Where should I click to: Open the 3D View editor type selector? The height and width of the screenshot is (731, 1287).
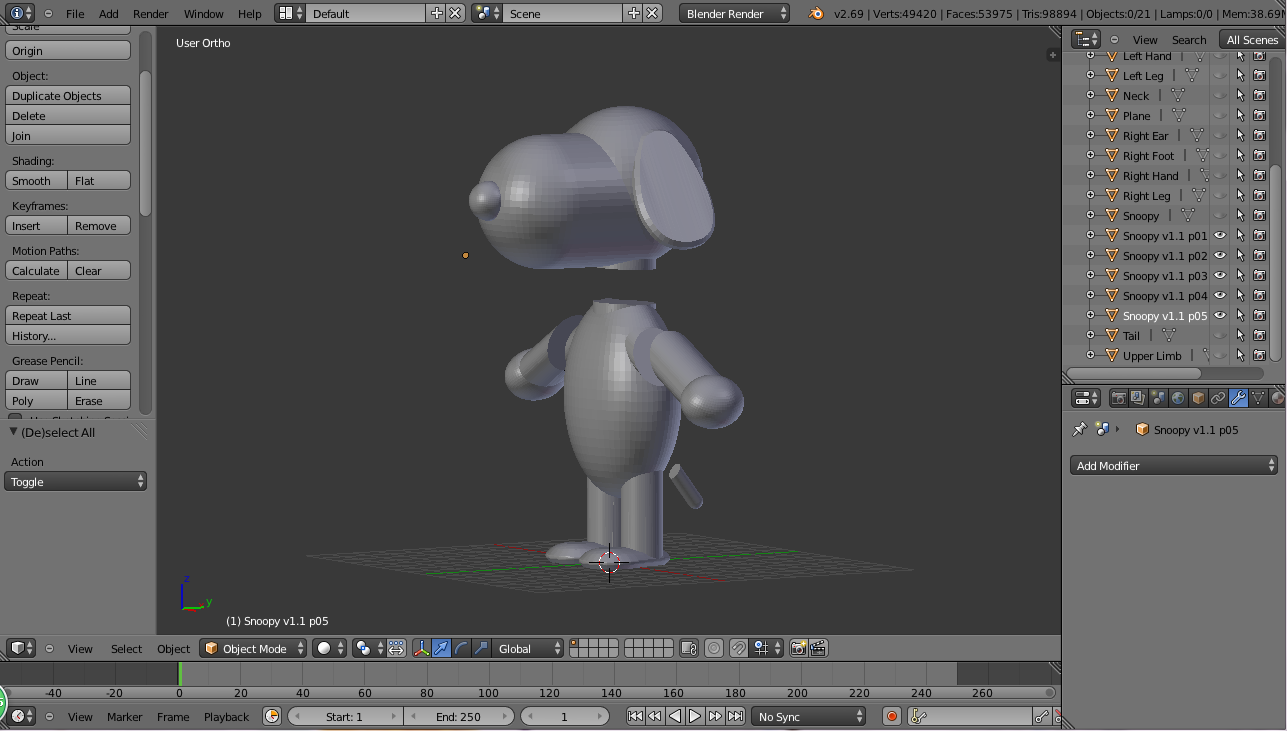(x=21, y=648)
